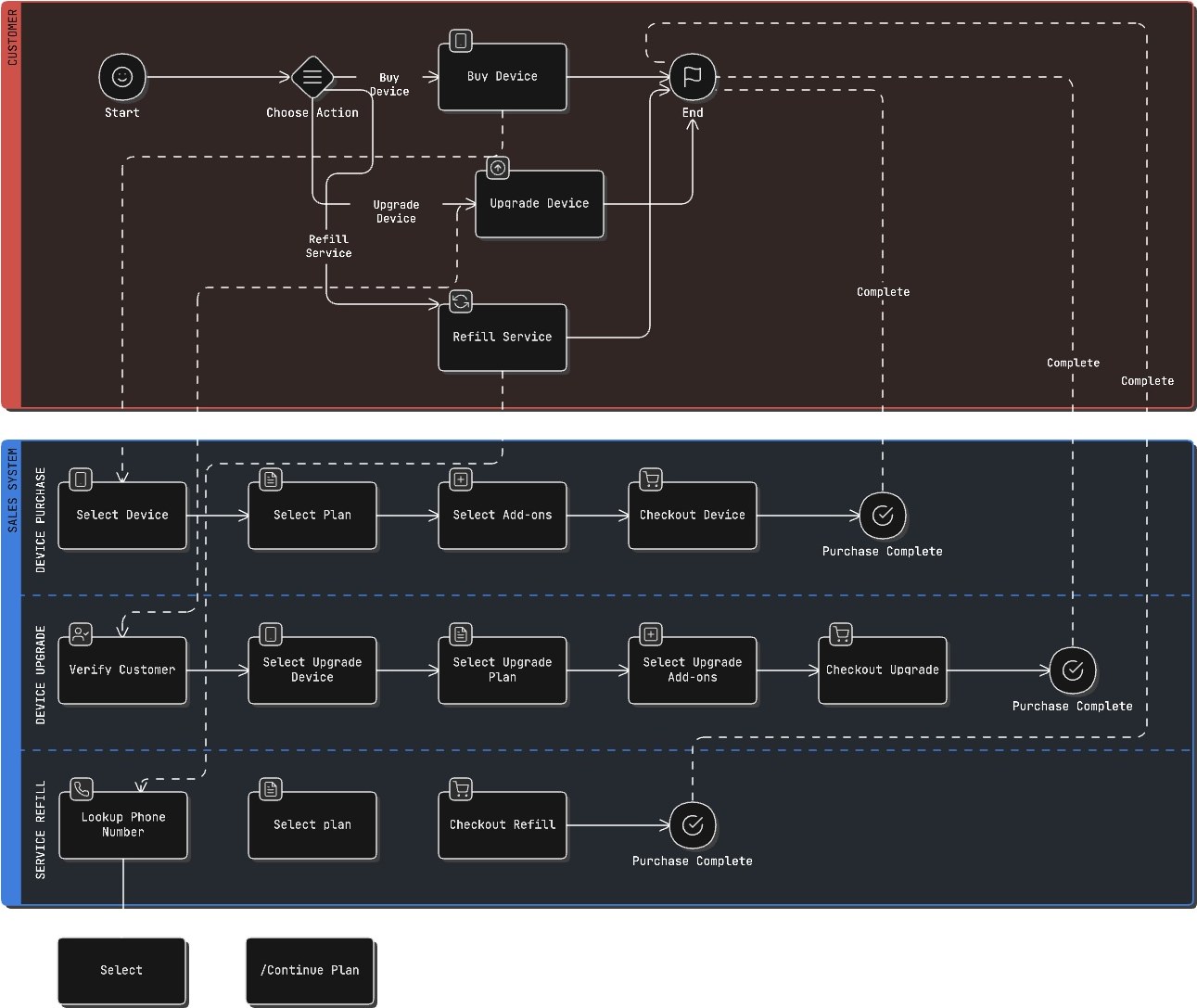Select the Upgrade Device node
Screen dimensions: 1197x1008
540,204
